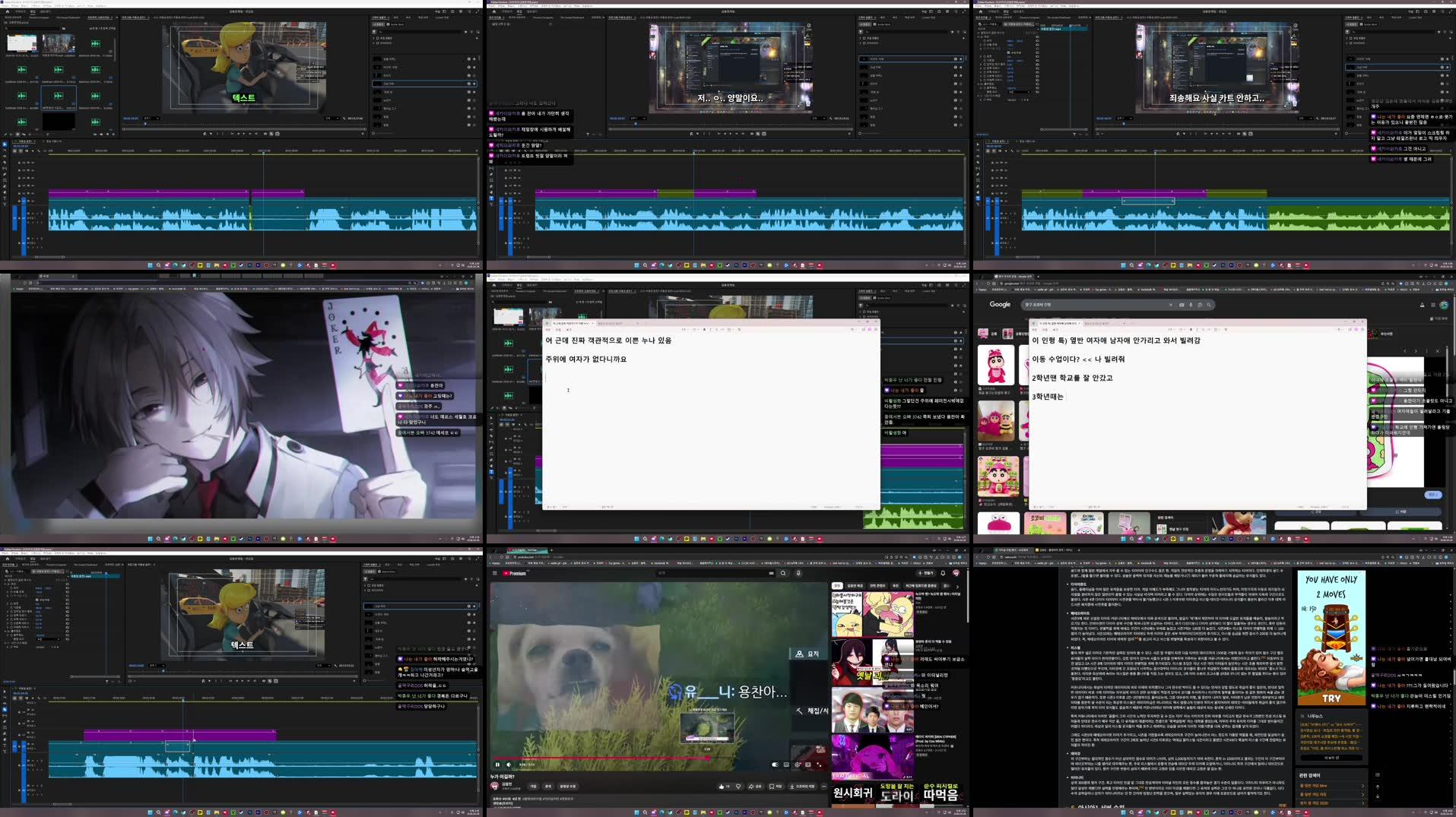Viewport: 1456px width, 817px height.
Task: Open the three-suited-men recommended video thumbnail
Action: (872, 710)
